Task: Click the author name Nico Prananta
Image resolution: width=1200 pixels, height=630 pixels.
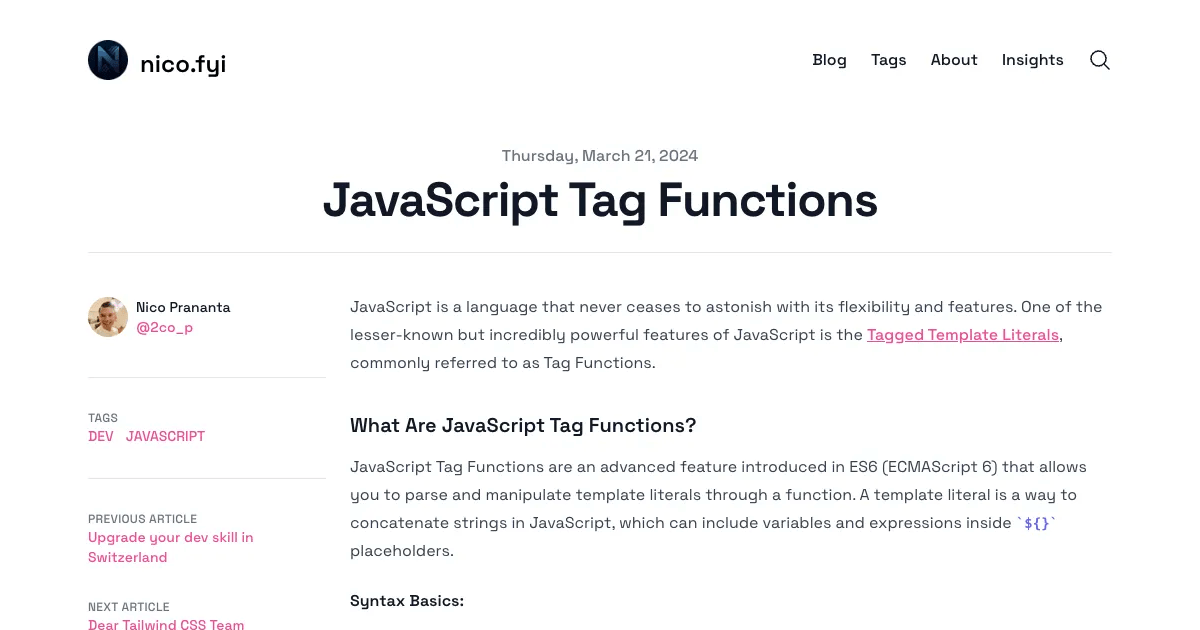Action: click(183, 307)
